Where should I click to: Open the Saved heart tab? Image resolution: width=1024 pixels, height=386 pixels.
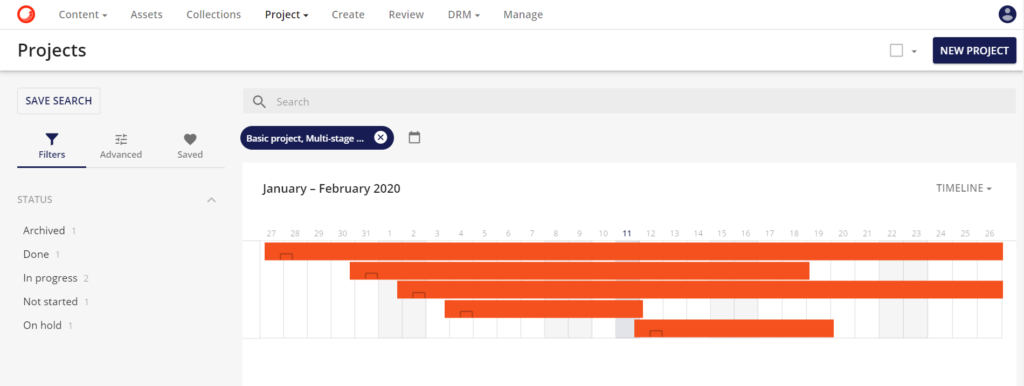190,146
